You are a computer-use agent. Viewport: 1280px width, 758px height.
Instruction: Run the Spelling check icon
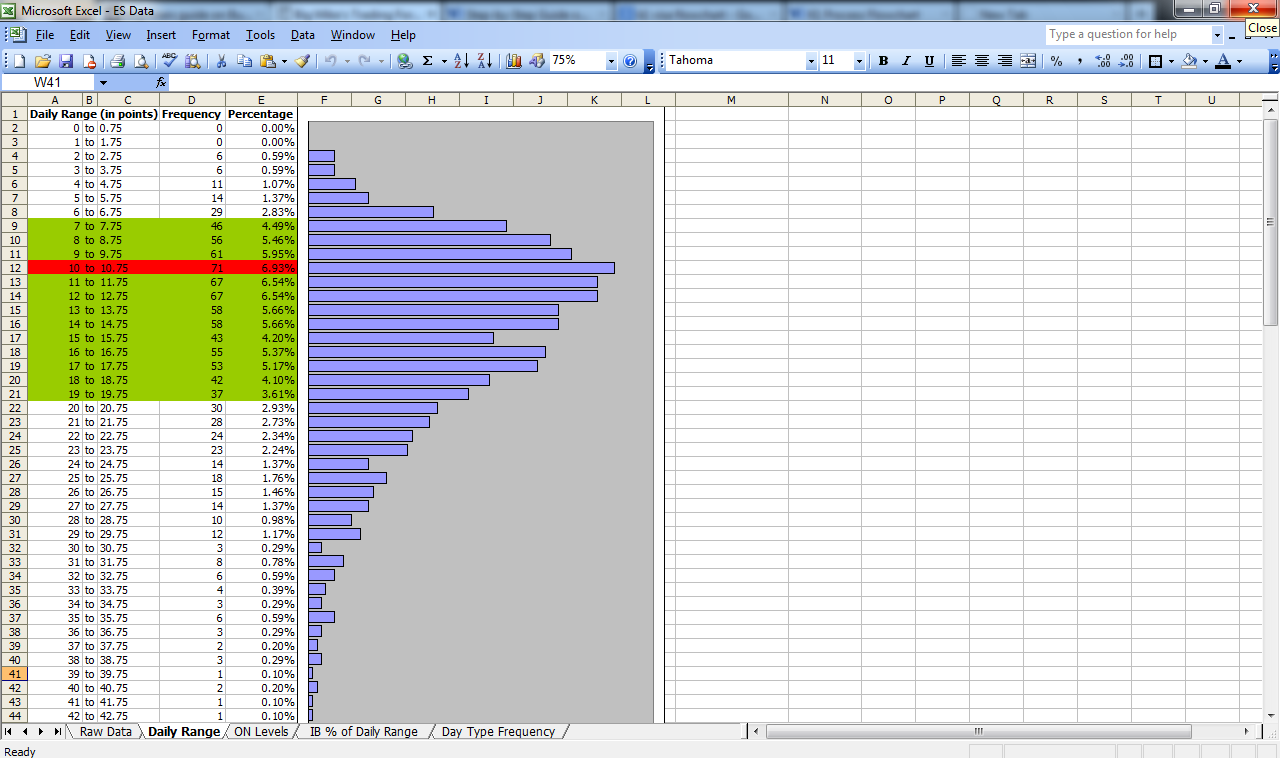tap(169, 61)
